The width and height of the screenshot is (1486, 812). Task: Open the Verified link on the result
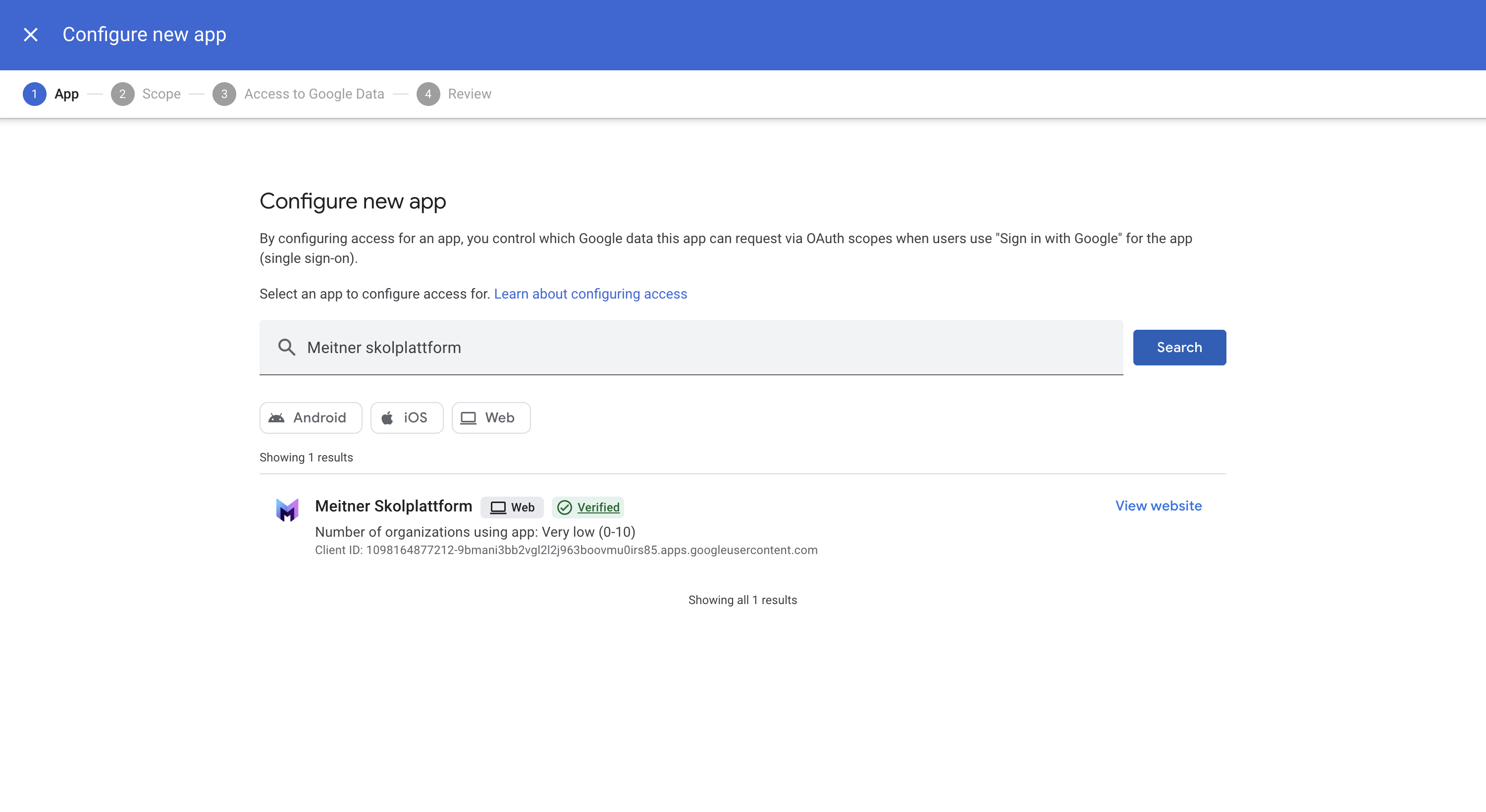coord(598,507)
